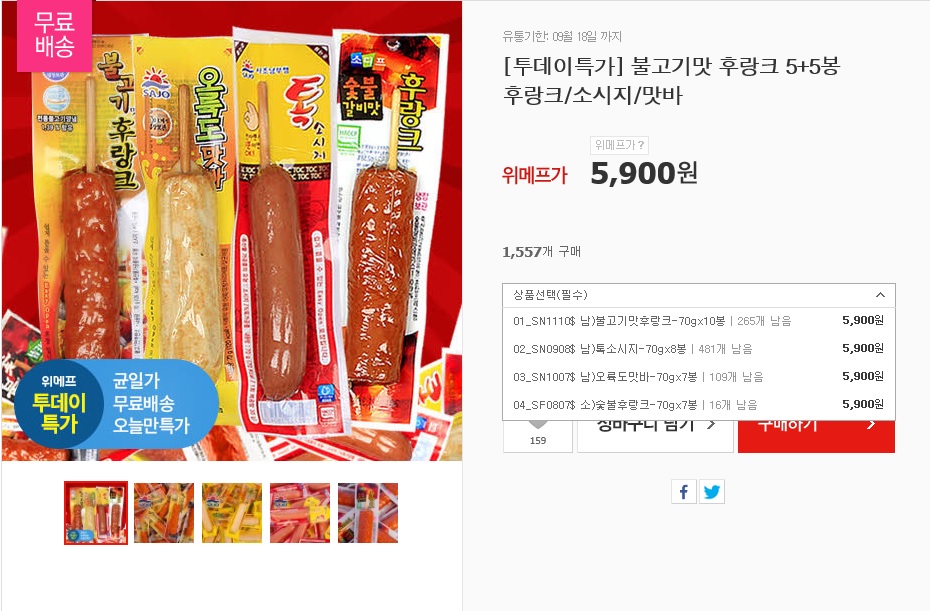The width and height of the screenshot is (930, 611).
Task: Click the 투데이특가 blue promo badge
Action: [116, 403]
